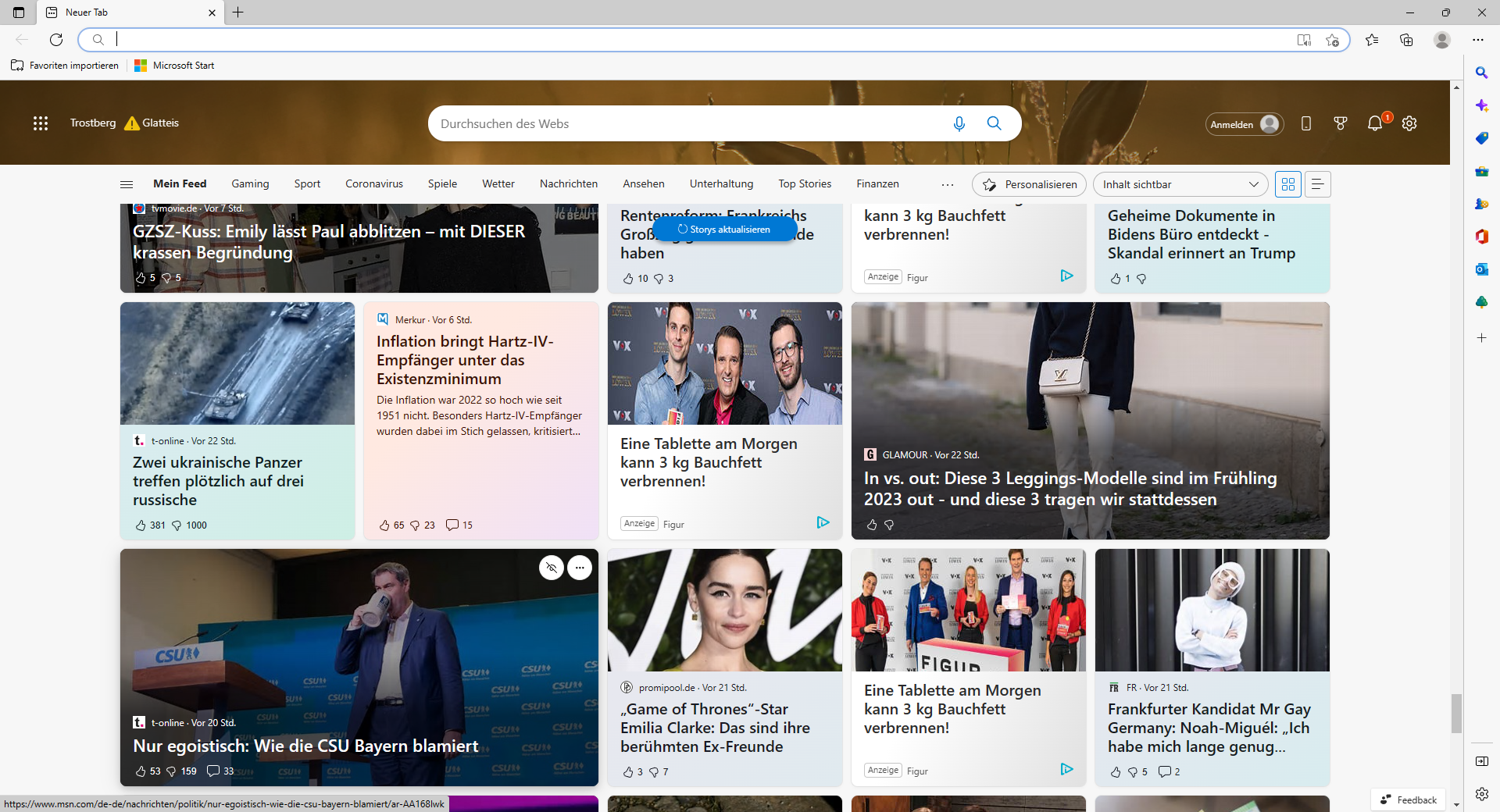Open browser Collections icon in the toolbar
Viewport: 1500px width, 812px height.
pyautogui.click(x=1406, y=40)
